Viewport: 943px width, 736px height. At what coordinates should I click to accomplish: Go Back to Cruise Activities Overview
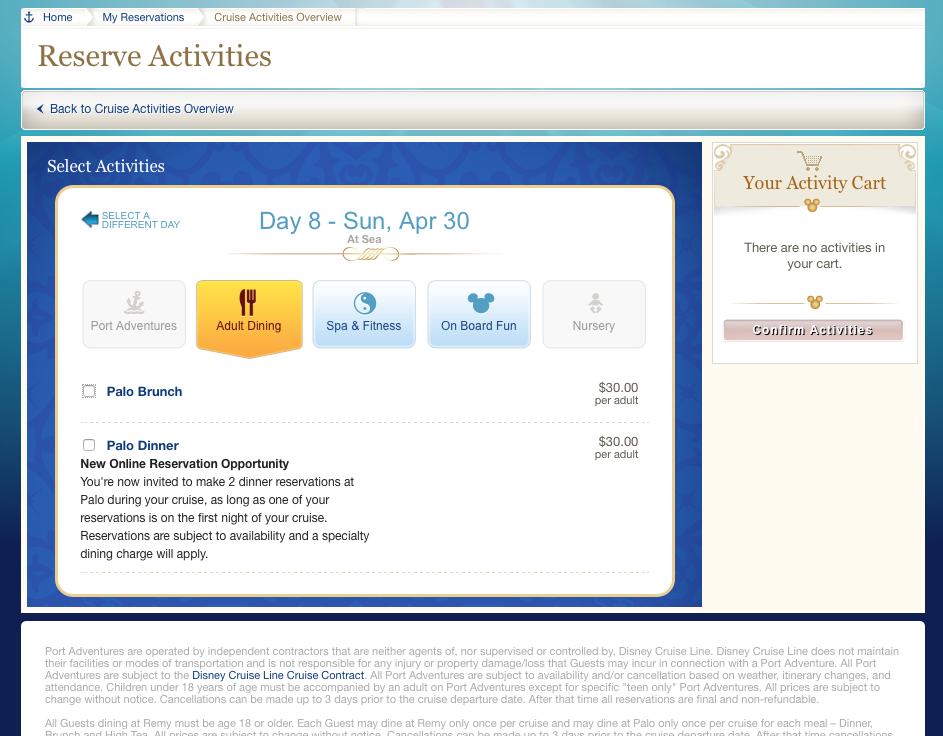tap(141, 109)
